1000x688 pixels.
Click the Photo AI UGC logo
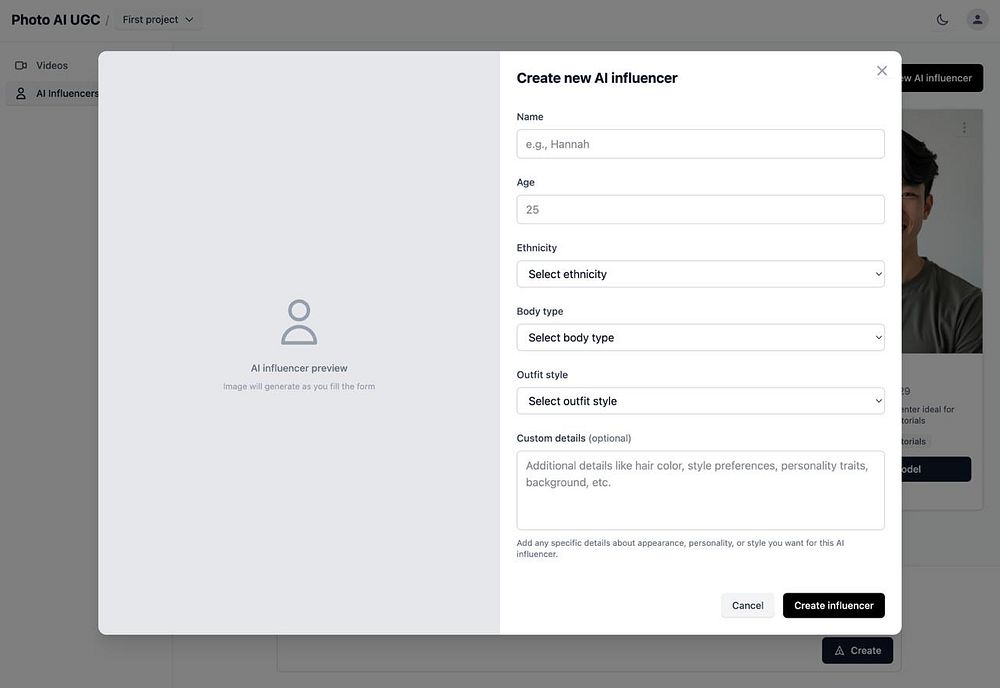click(x=55, y=20)
